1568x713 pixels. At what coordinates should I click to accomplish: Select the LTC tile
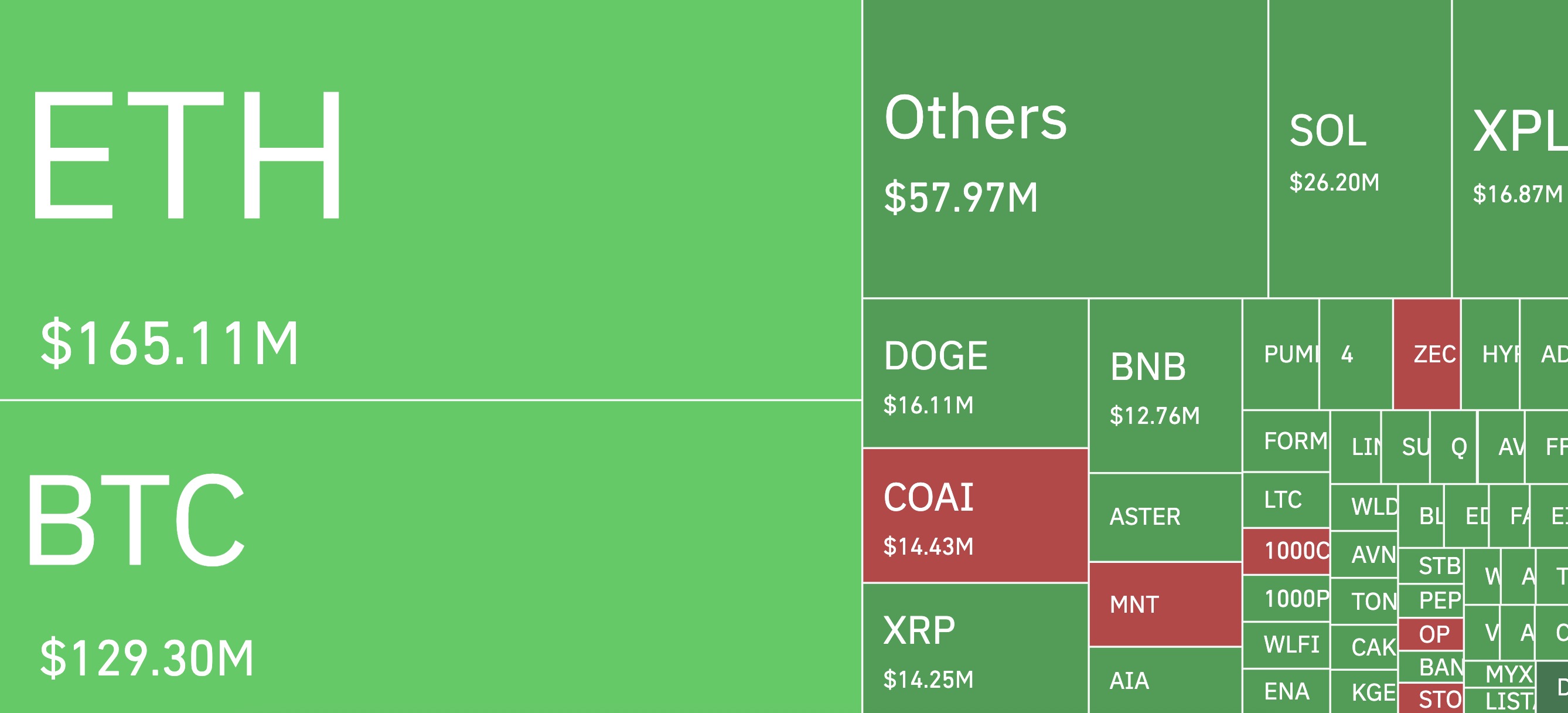[1286, 500]
